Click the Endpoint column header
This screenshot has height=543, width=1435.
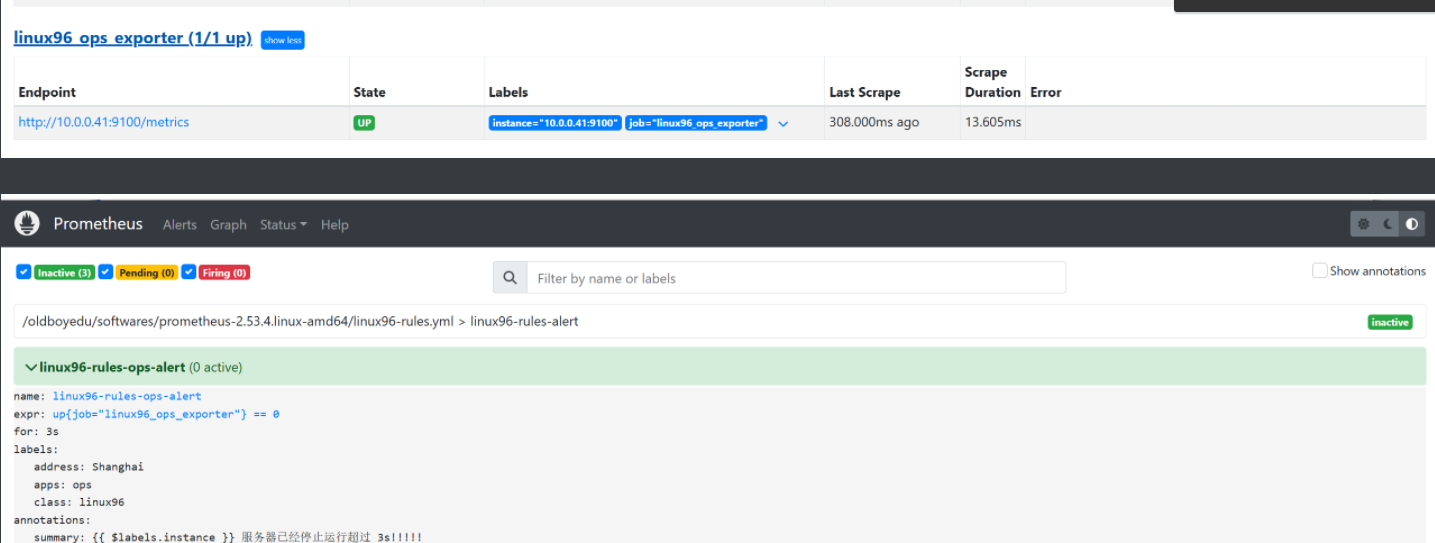(47, 92)
